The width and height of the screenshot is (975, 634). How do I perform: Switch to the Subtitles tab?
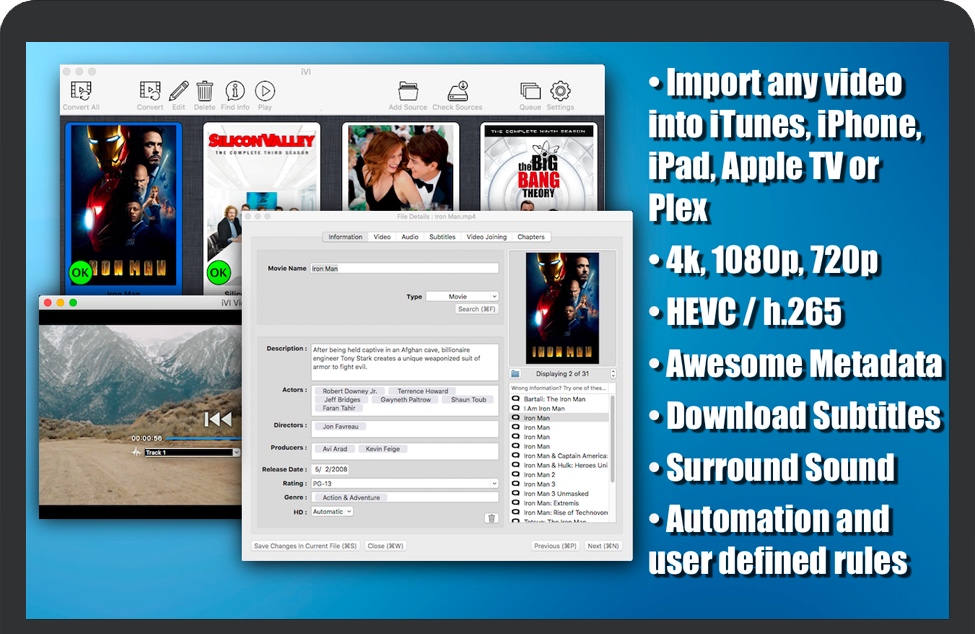click(x=442, y=237)
